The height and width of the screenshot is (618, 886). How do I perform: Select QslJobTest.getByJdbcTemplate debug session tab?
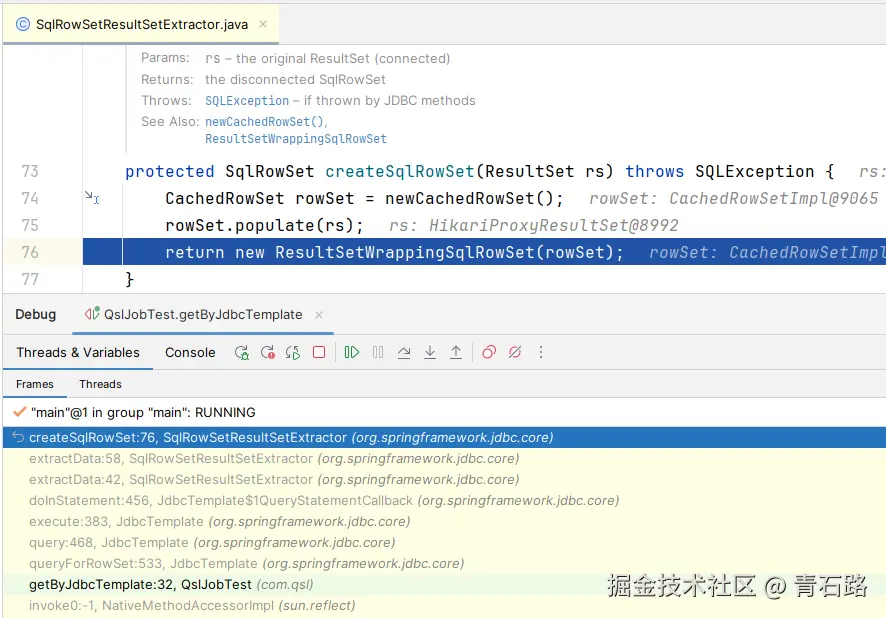[x=203, y=314]
